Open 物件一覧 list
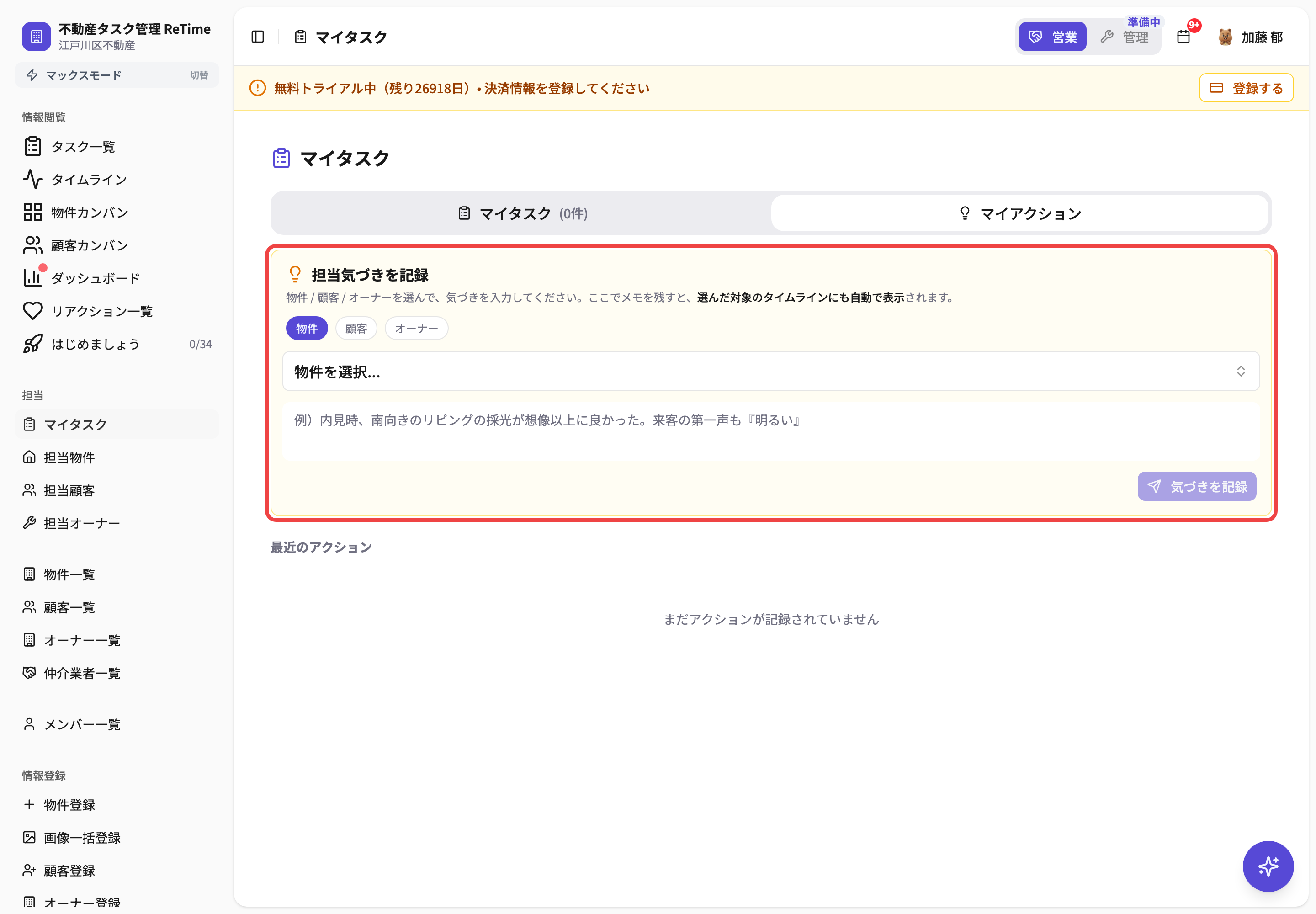 [x=117, y=574]
